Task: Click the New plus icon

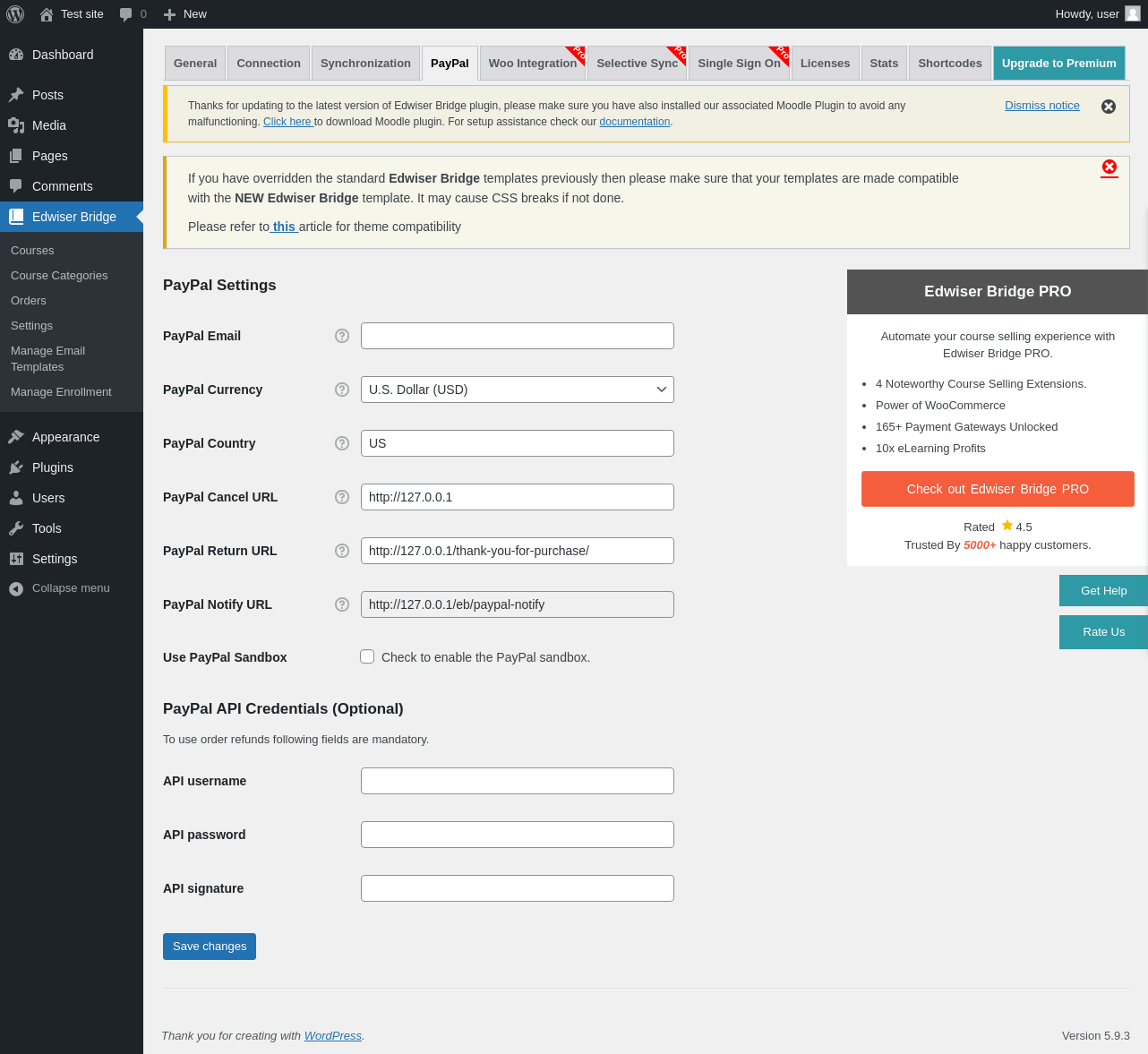Action: point(169,14)
